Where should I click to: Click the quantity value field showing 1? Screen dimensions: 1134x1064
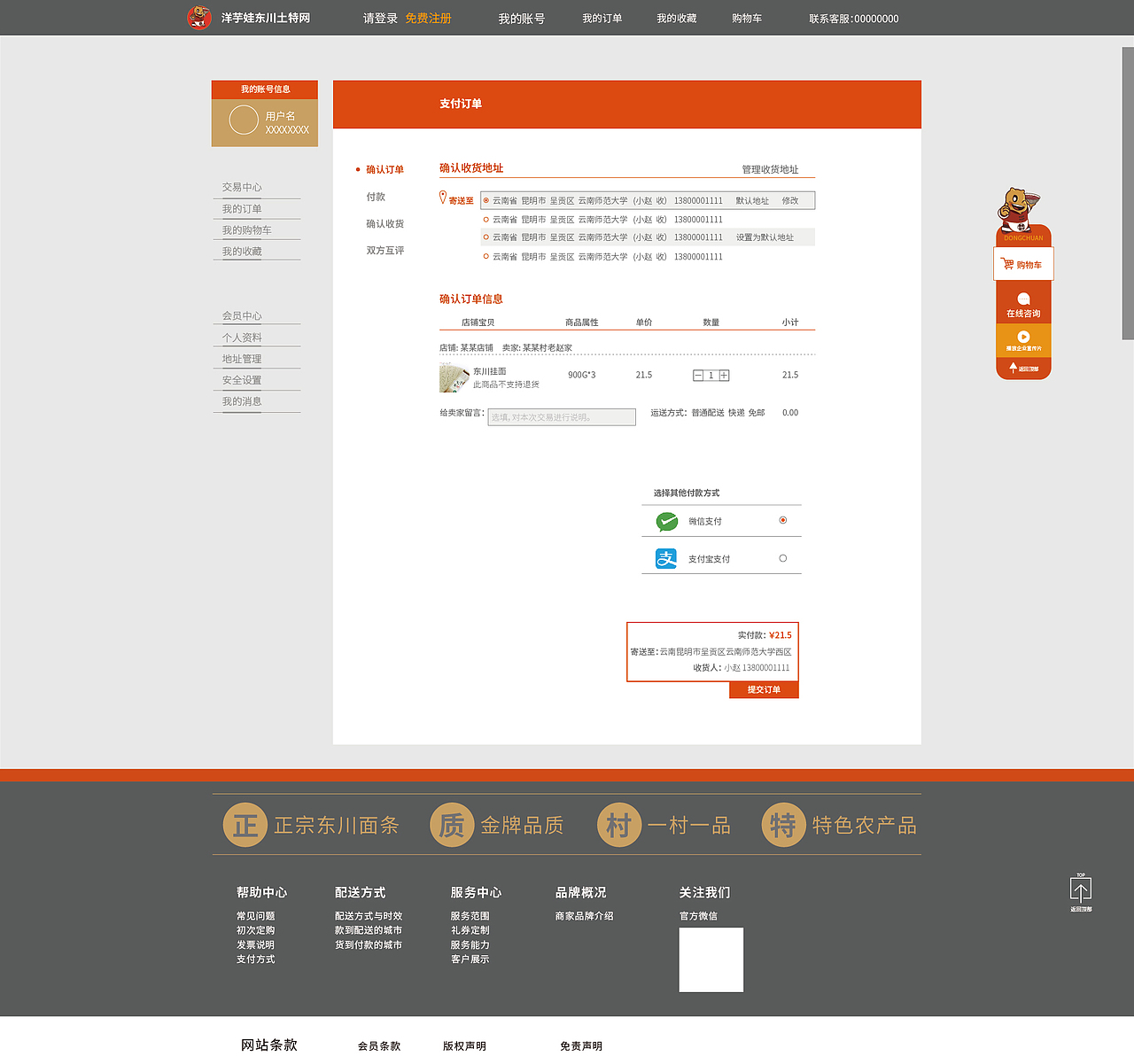(x=711, y=376)
